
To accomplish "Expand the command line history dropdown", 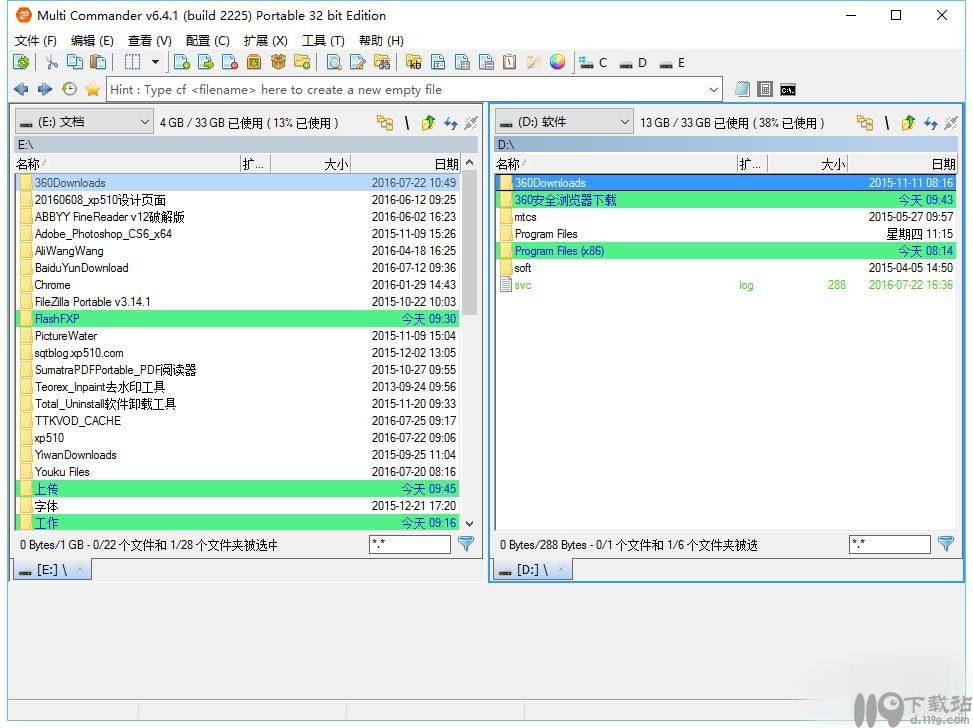I will pyautogui.click(x=714, y=89).
